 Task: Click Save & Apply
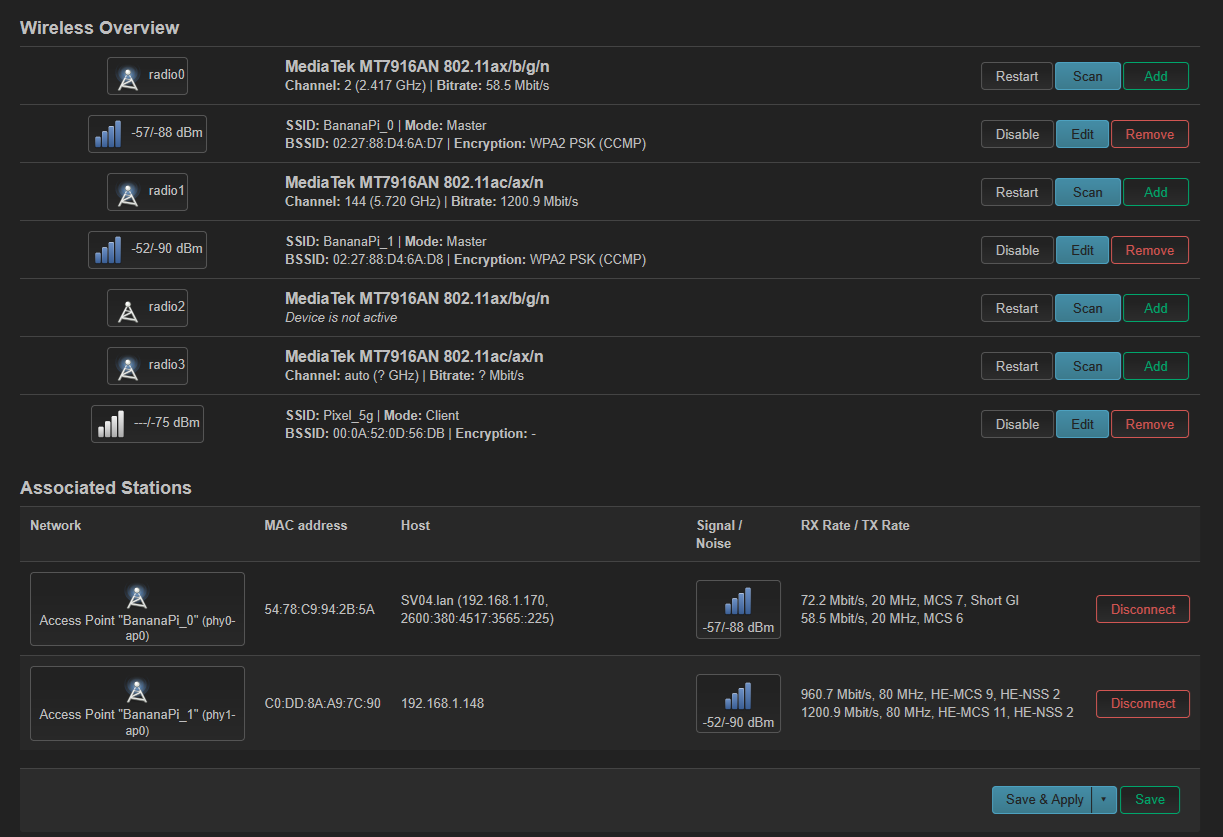tap(1044, 799)
